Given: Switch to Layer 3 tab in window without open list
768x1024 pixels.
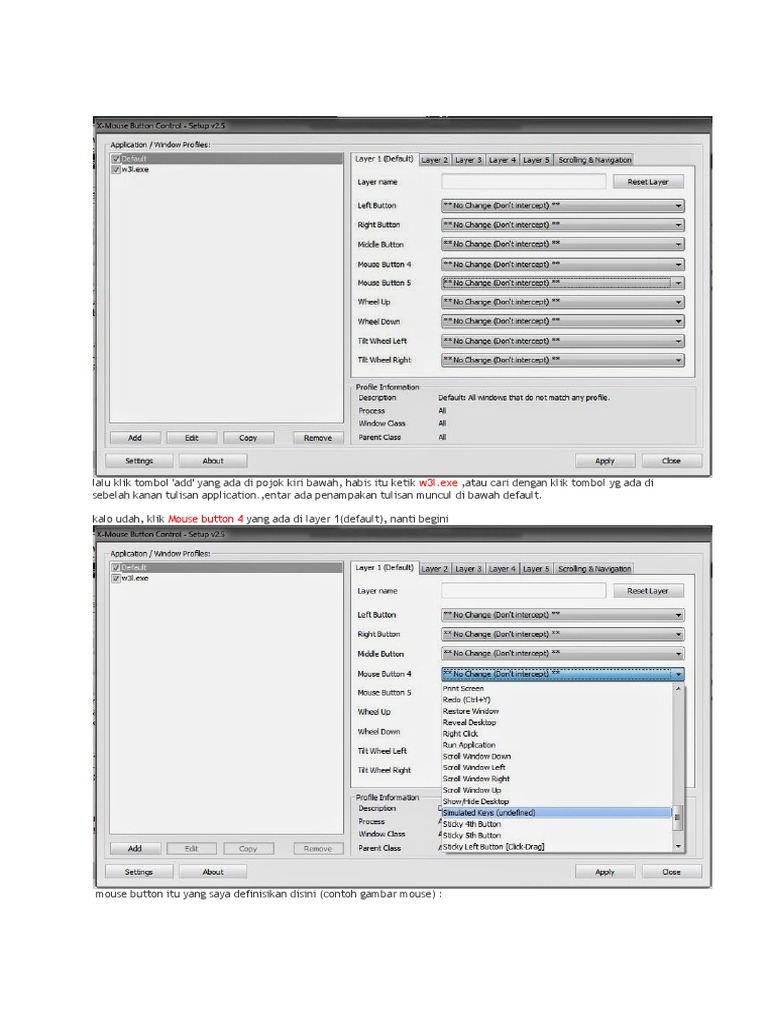Looking at the screenshot, I should [468, 160].
